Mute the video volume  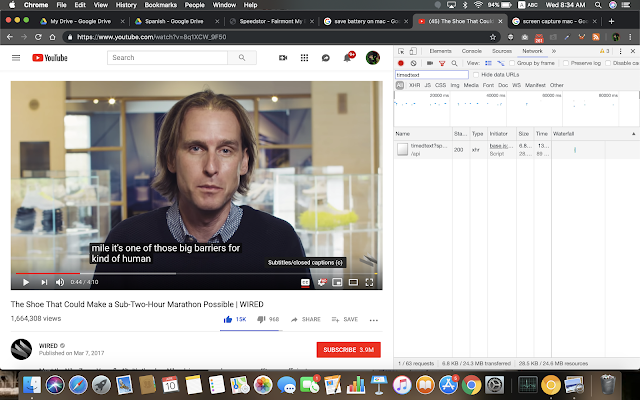point(60,282)
